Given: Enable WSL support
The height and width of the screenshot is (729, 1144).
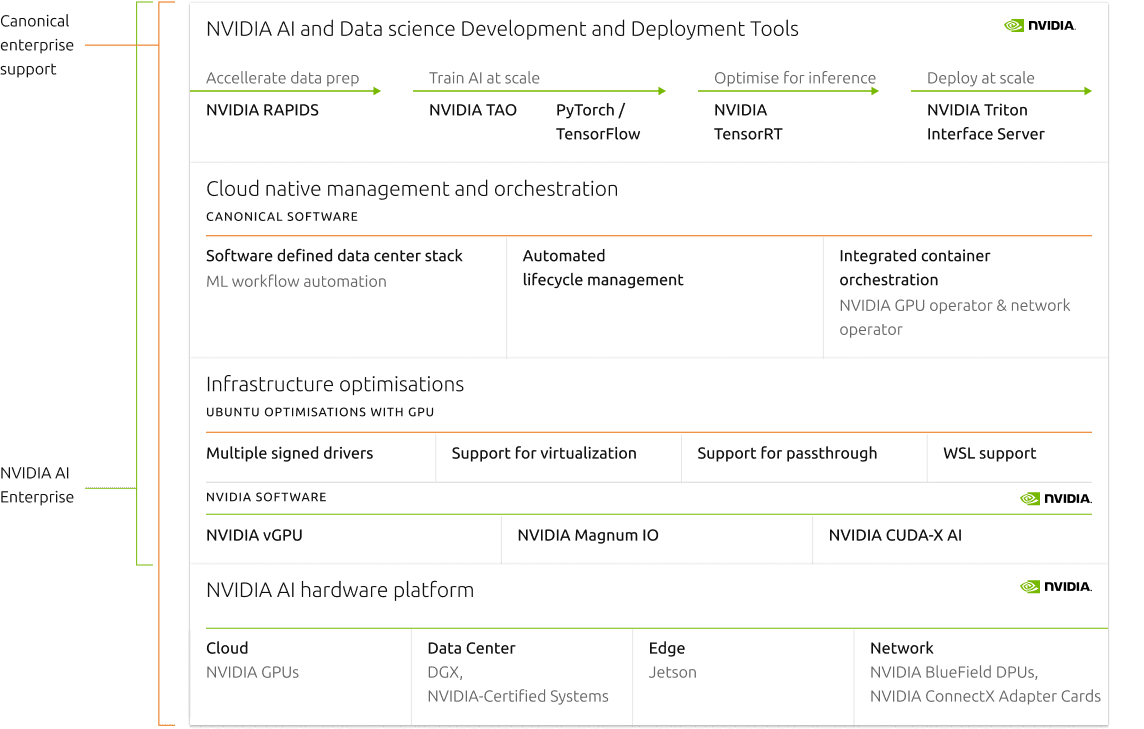Looking at the screenshot, I should click(x=989, y=453).
